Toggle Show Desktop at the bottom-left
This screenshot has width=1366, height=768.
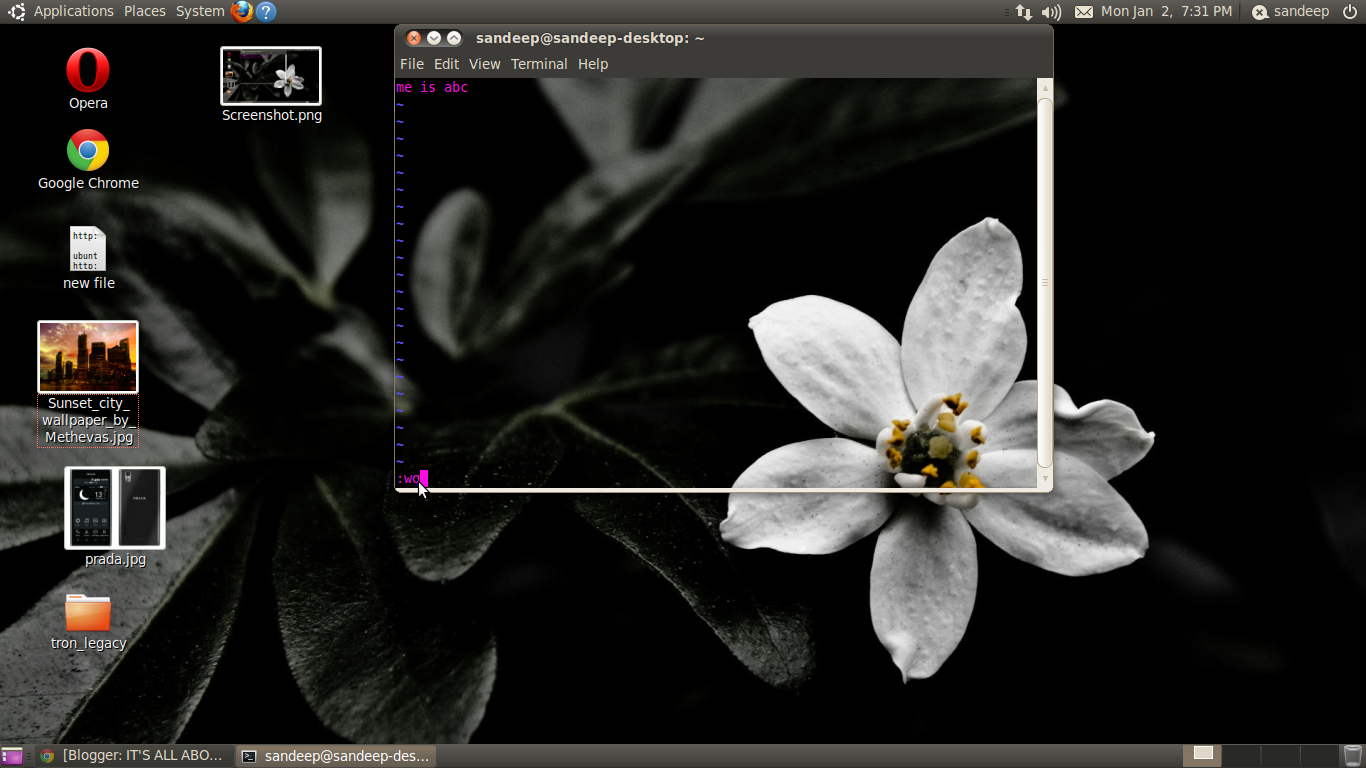coord(10,755)
